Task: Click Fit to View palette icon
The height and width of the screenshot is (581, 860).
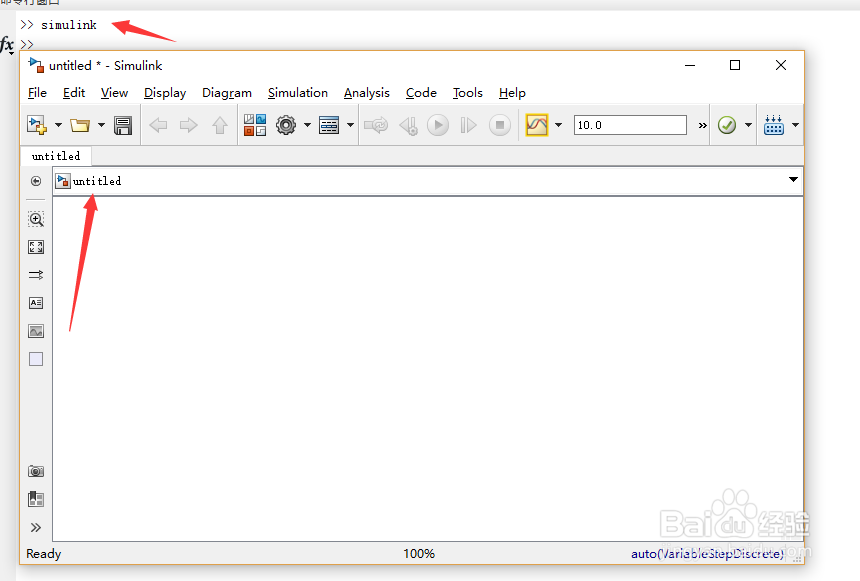Action: click(x=36, y=247)
